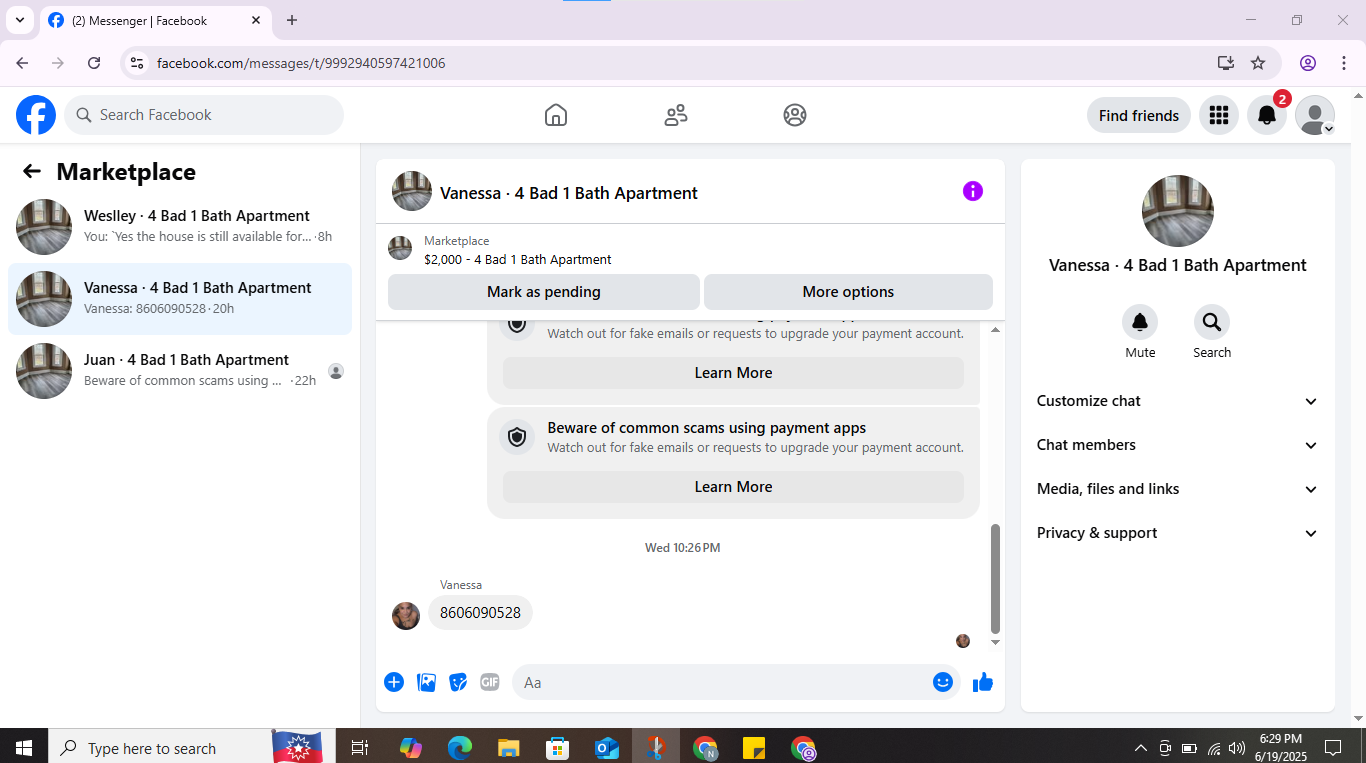This screenshot has height=763, width=1366.
Task: Show hidden system tray icons
Action: click(x=1140, y=748)
